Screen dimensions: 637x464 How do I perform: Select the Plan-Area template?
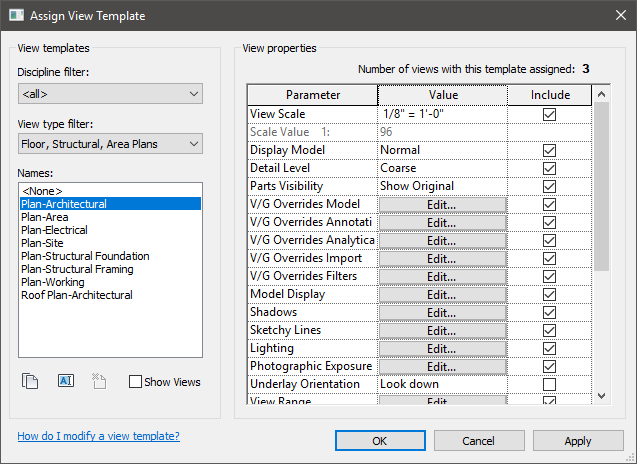click(110, 217)
